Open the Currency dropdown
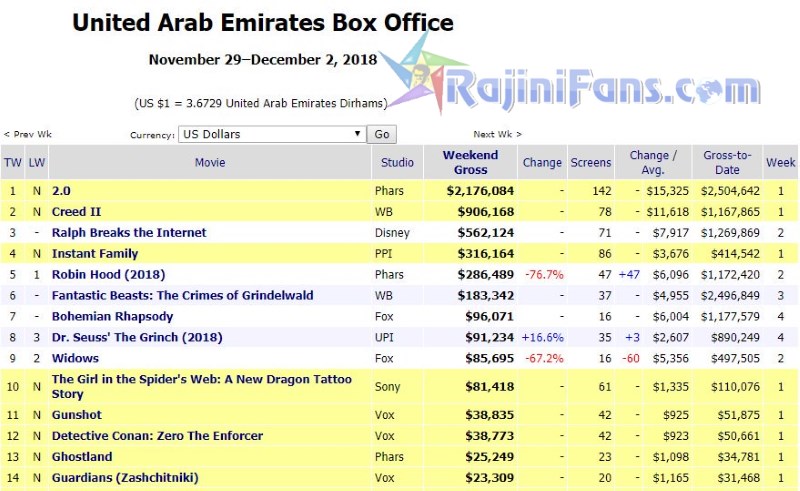 point(272,134)
